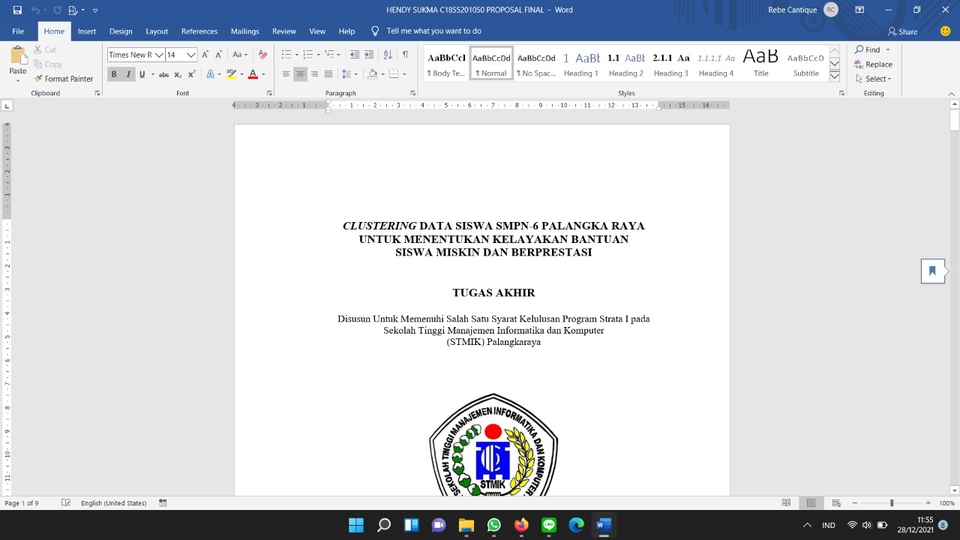This screenshot has height=540, width=960.
Task: Toggle bullet list formatting
Action: [286, 54]
